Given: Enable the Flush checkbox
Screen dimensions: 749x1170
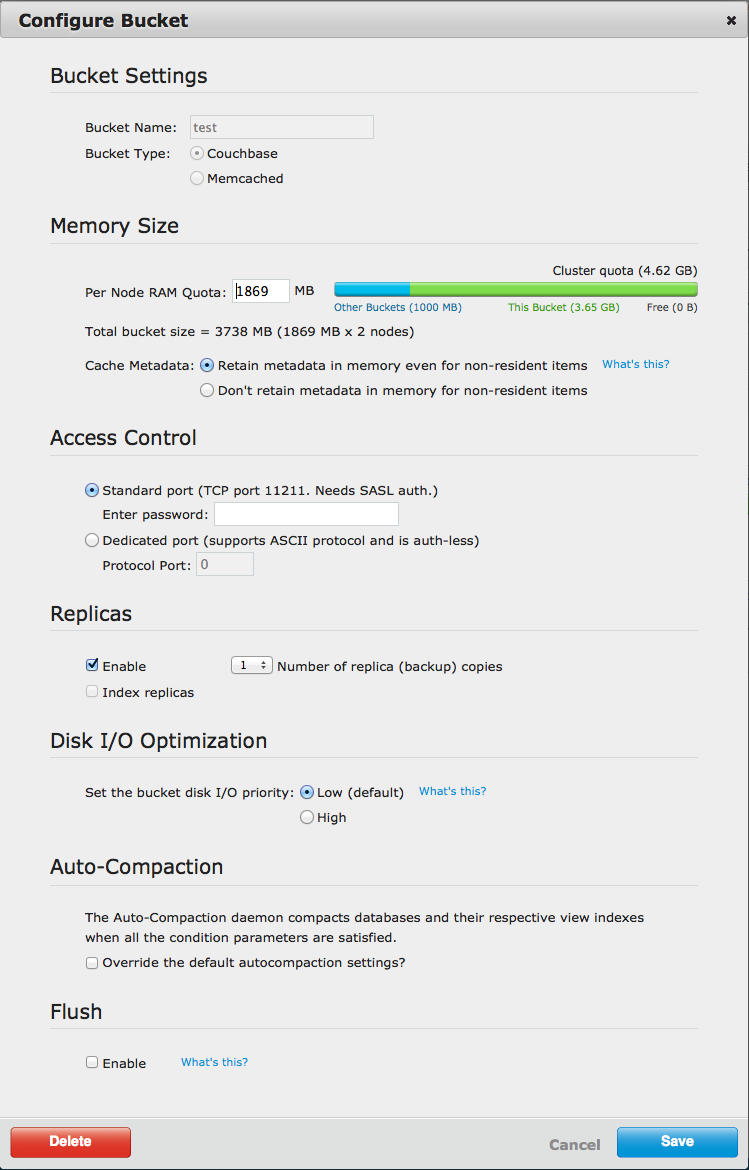Looking at the screenshot, I should click(x=92, y=1062).
